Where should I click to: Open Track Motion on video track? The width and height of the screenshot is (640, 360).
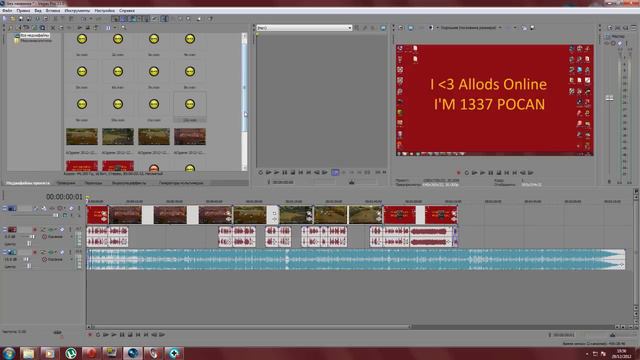44,209
